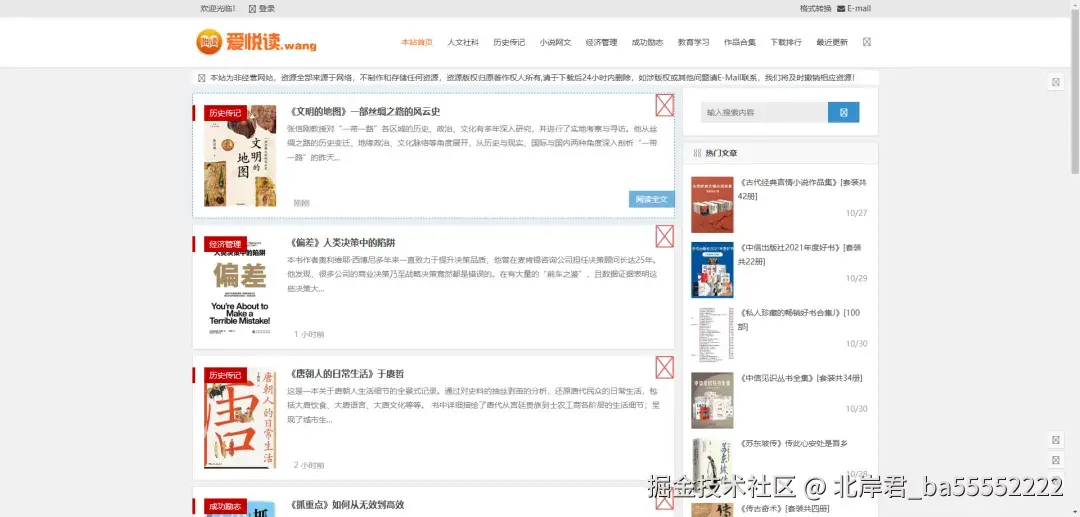This screenshot has width=1080, height=517.
Task: Click the 私人珍藏的畅销好书合集 sidebar thumbnail
Action: click(x=712, y=335)
